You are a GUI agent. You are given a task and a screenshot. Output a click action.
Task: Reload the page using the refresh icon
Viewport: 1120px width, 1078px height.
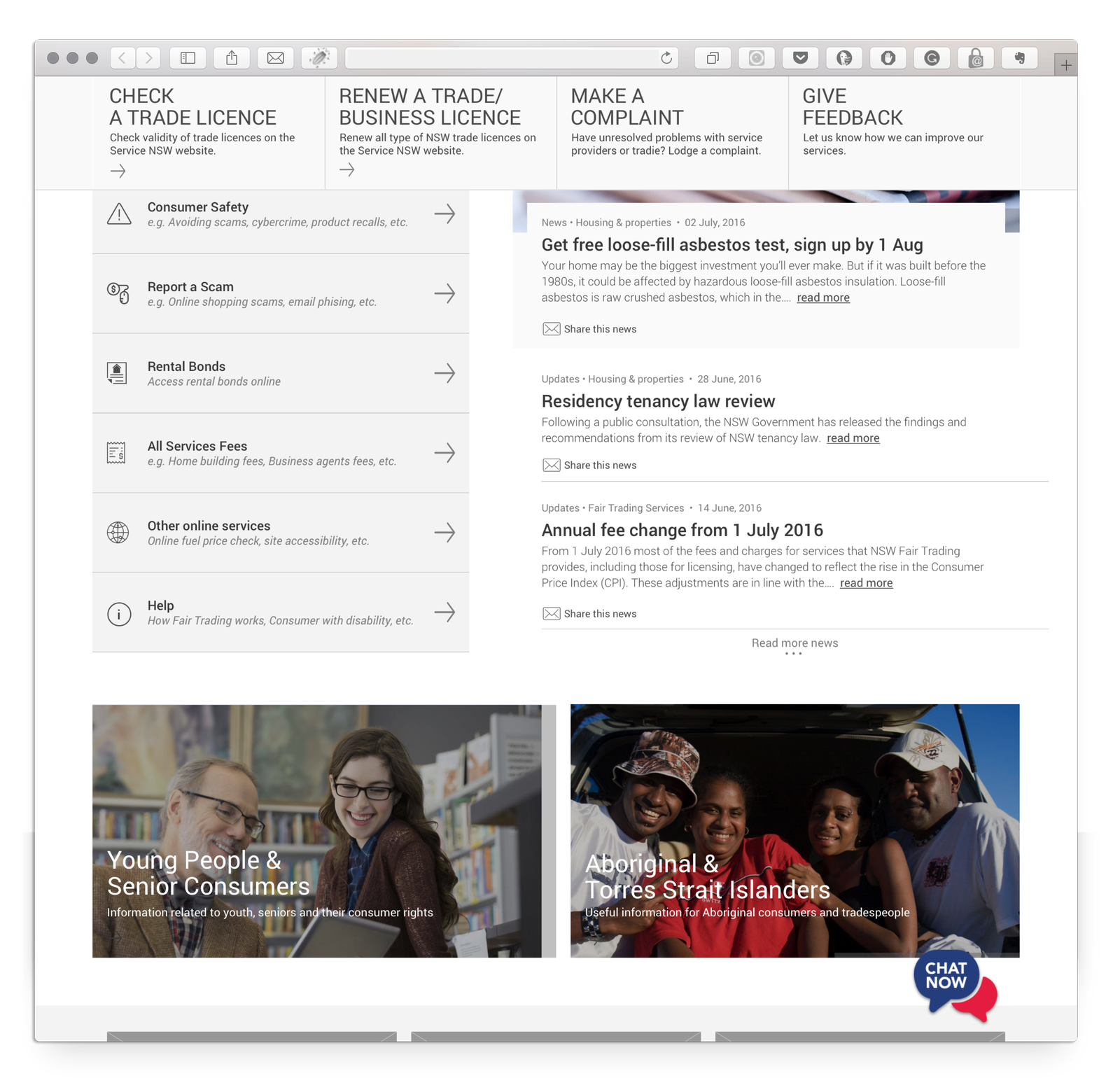pos(666,57)
